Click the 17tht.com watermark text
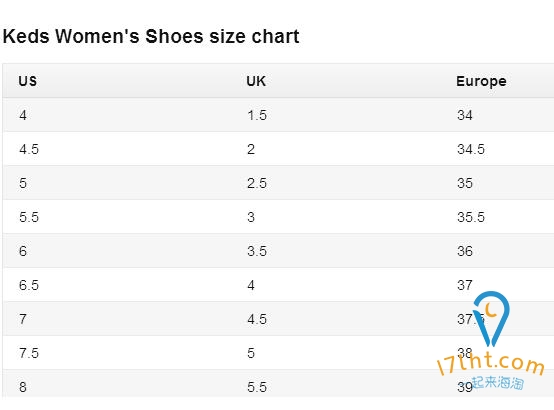Viewport: 554px width, 410px height. (x=490, y=364)
